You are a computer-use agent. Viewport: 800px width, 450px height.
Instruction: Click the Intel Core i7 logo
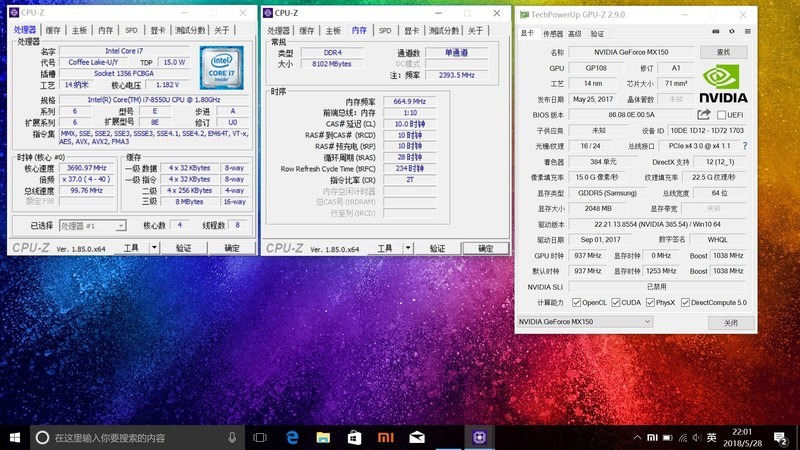(221, 68)
